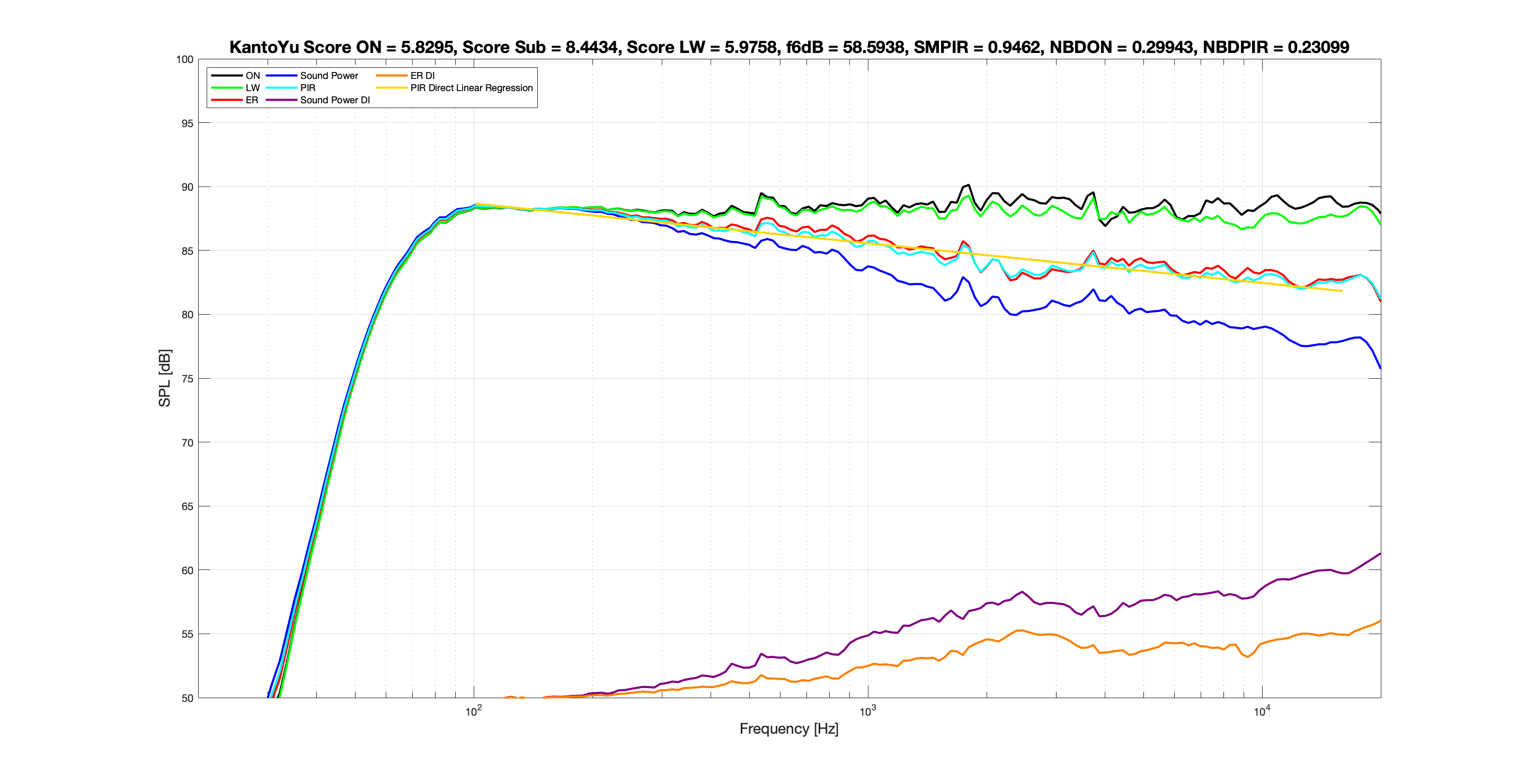Click purple Sound Power DI legend line
1526x784 pixels.
coord(281,100)
